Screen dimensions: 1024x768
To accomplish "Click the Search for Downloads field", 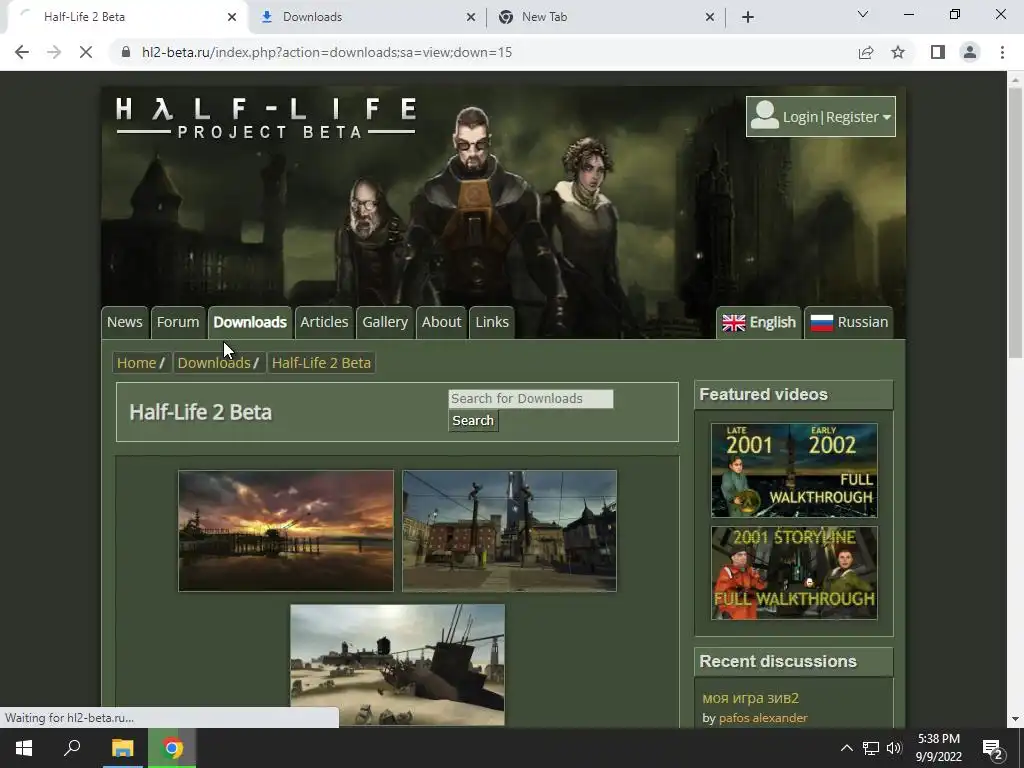I will 530,398.
